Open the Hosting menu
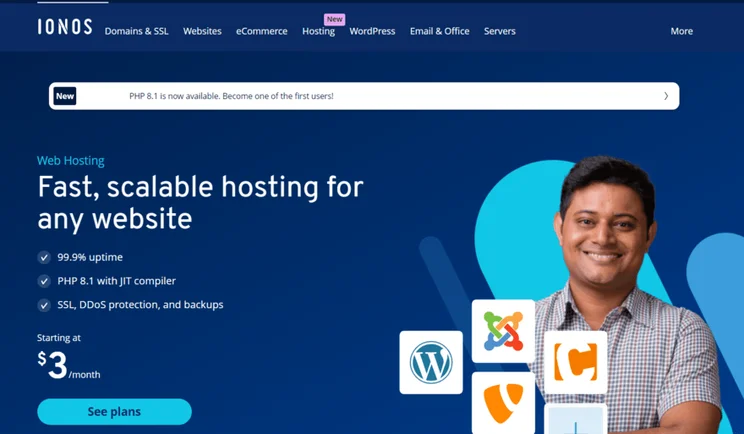The image size is (744, 434). (318, 31)
